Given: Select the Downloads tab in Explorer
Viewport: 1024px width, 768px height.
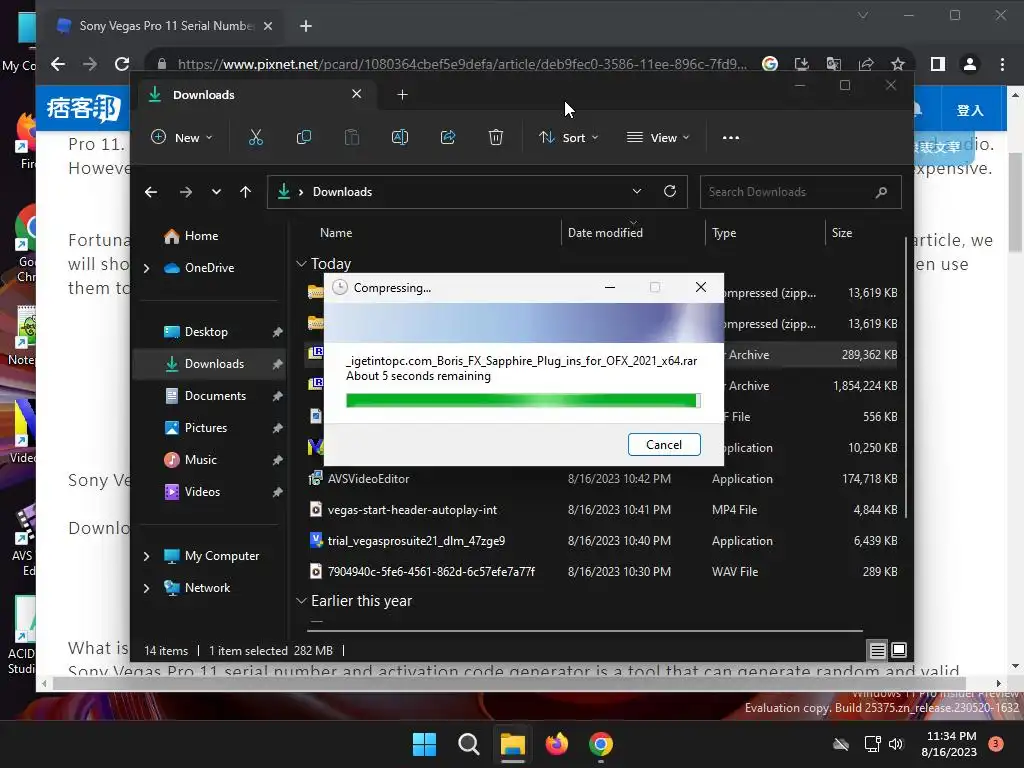Looking at the screenshot, I should pyautogui.click(x=255, y=95).
